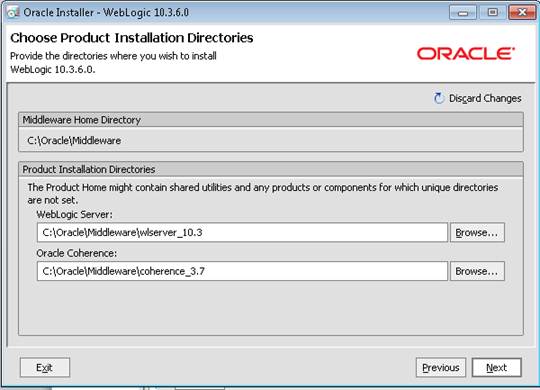
Task: Click the Discard Changes refresh icon
Action: 439,98
